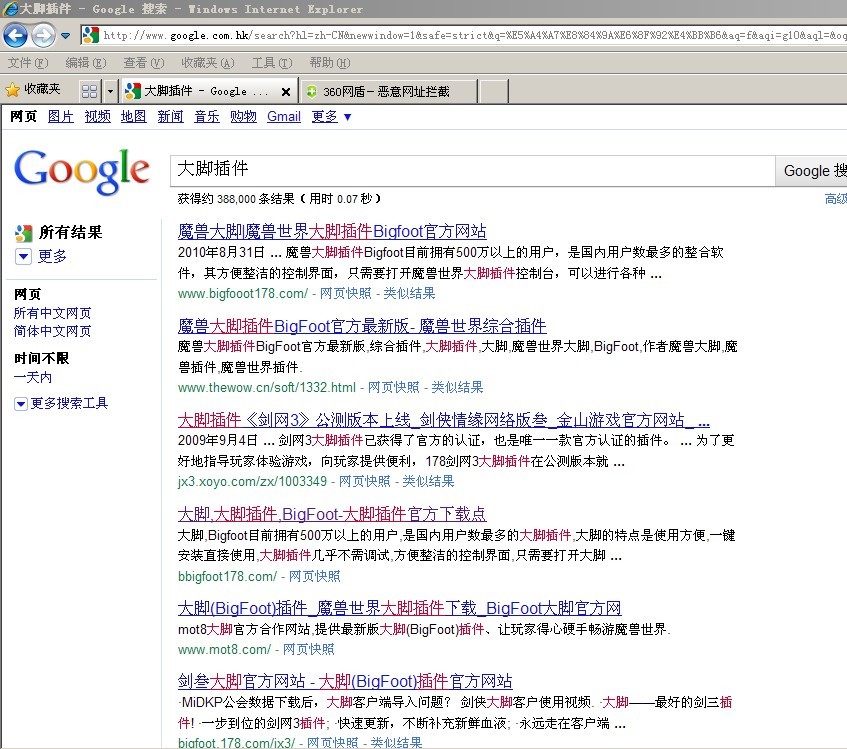This screenshot has width=847, height=749.
Task: Open result 大脚插件《剑网3》公测版本上线
Action: (443, 420)
